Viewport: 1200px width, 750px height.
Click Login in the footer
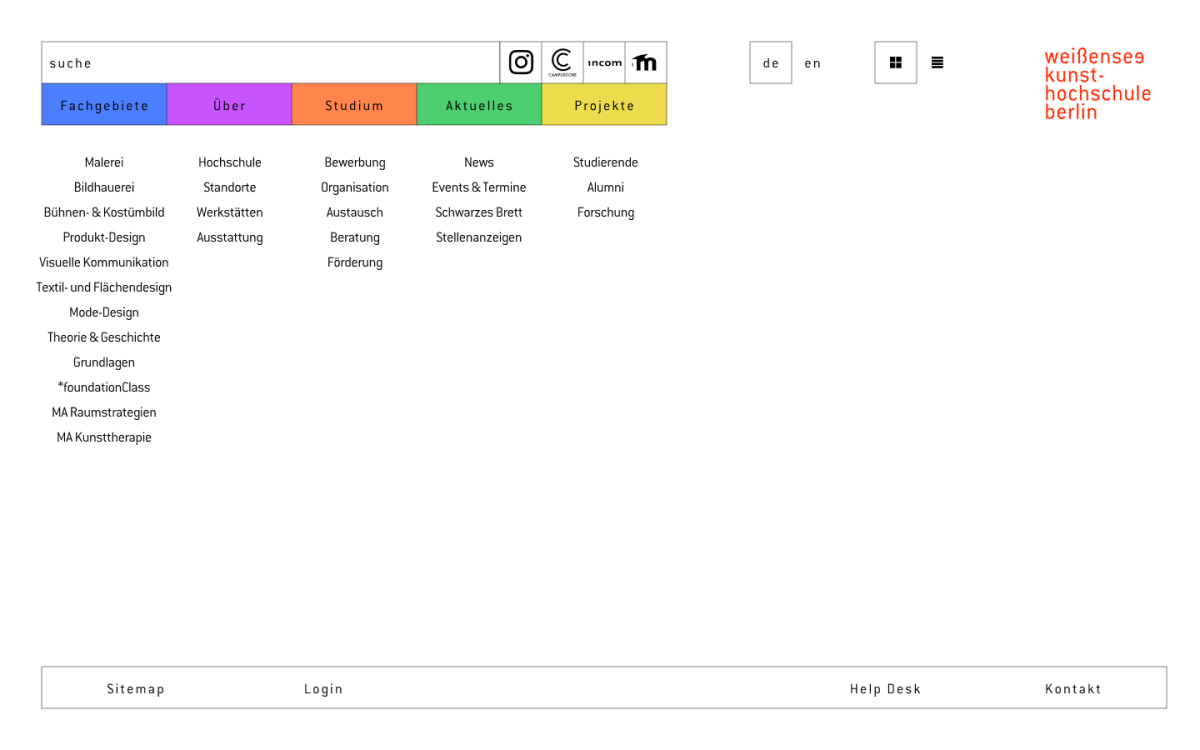tap(323, 689)
